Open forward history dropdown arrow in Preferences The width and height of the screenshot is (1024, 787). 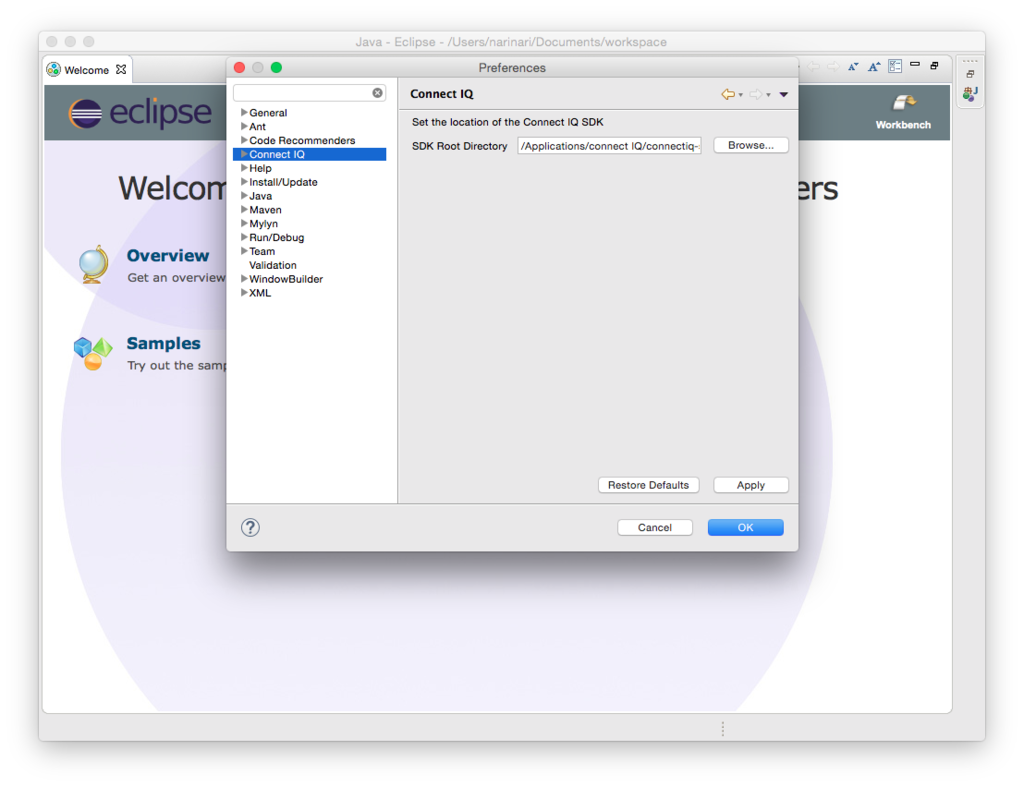(x=769, y=95)
